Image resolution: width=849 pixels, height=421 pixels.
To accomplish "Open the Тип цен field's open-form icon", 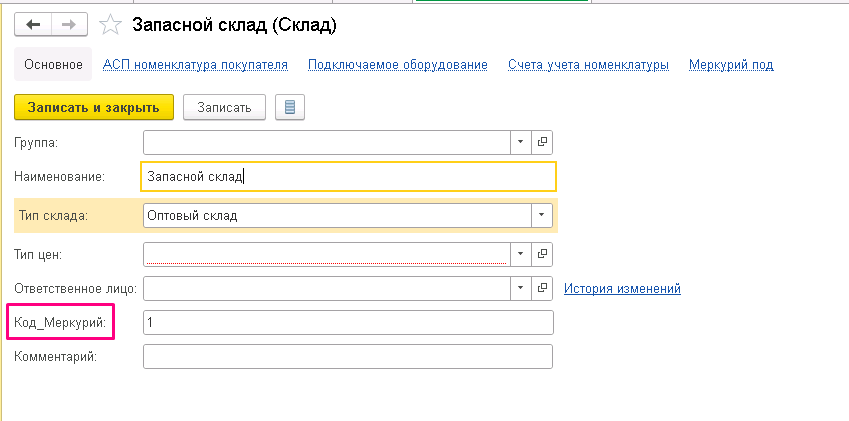I will tap(541, 254).
